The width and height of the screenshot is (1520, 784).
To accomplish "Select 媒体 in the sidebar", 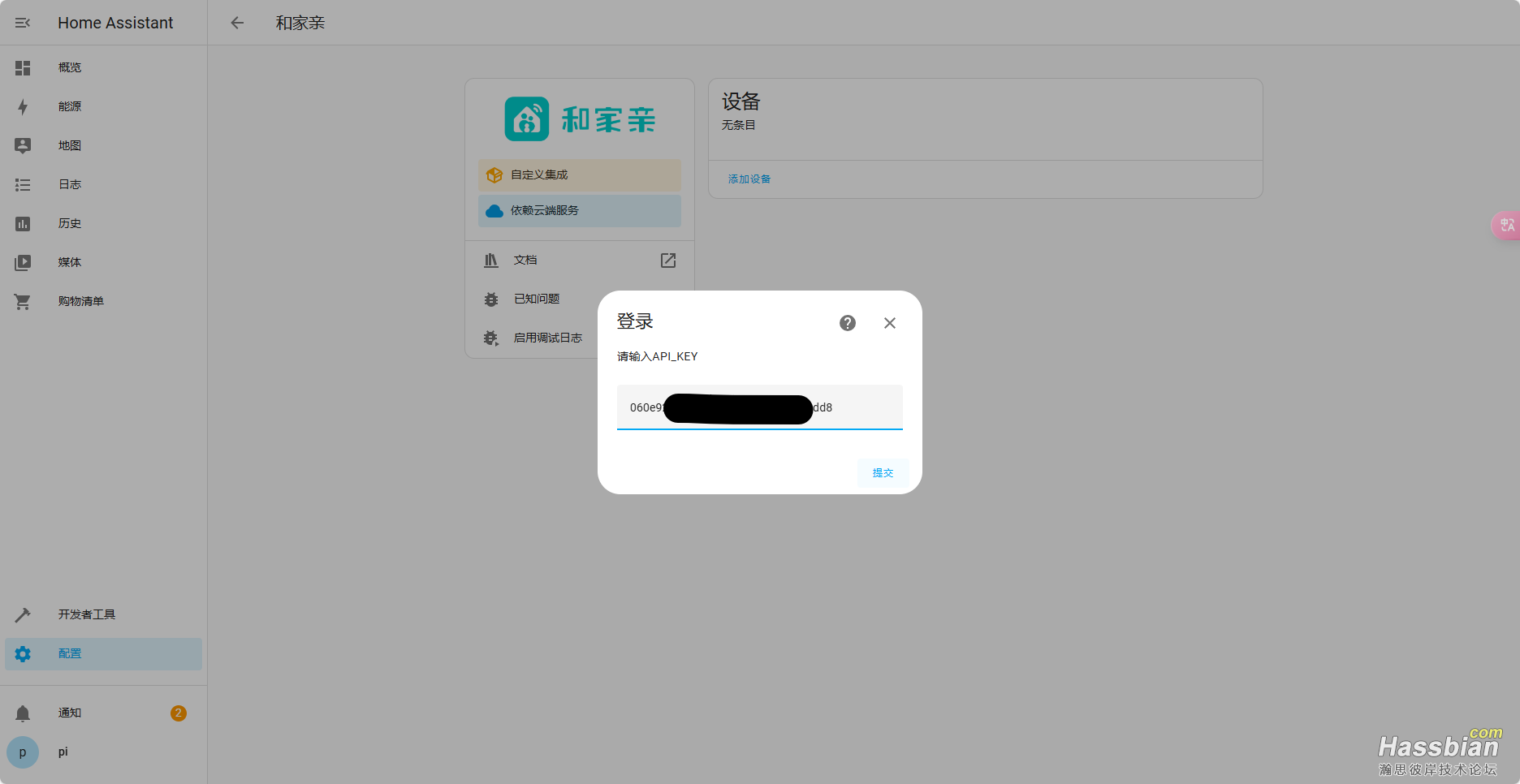I will click(103, 263).
